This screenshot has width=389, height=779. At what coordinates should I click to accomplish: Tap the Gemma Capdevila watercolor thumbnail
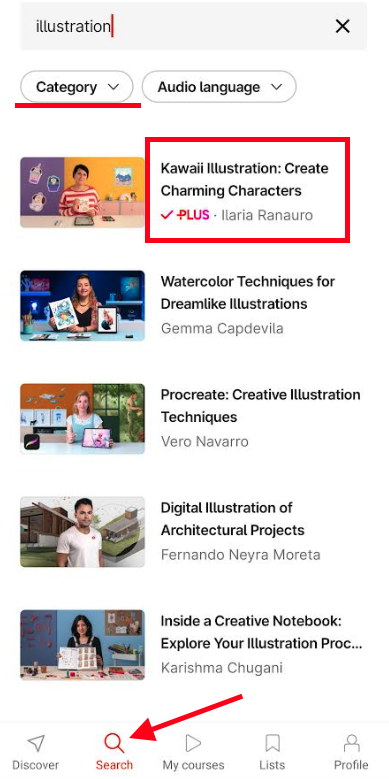(x=82, y=306)
